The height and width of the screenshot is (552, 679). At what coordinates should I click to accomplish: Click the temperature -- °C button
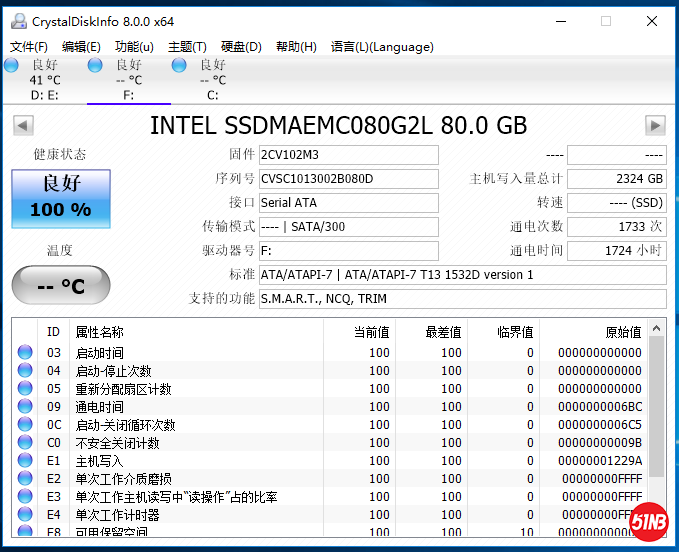[61, 286]
